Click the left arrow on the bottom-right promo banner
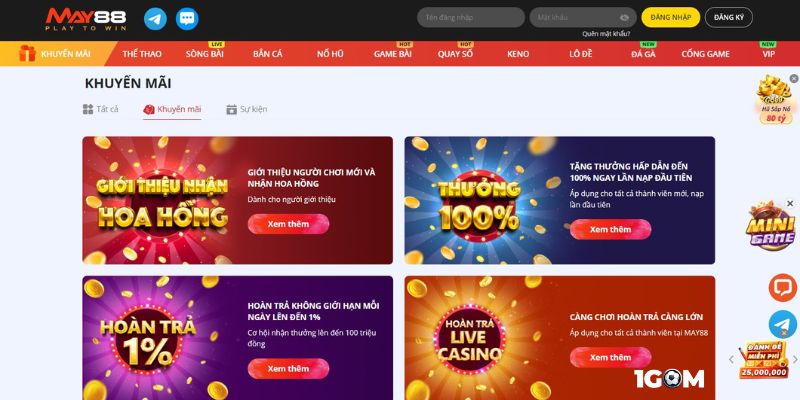The height and width of the screenshot is (400, 800). point(731,359)
